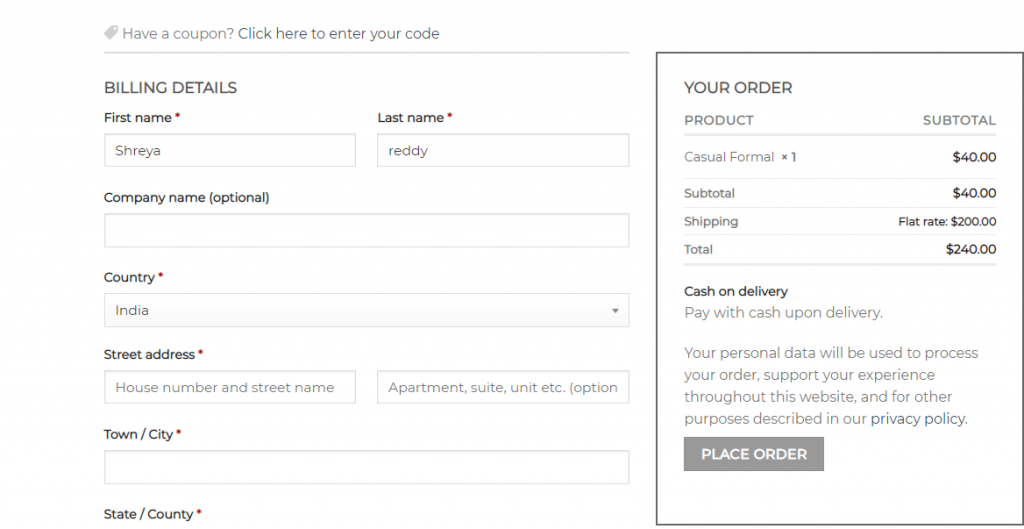Submit with the PLACE ORDER button
The height and width of the screenshot is (529, 1024).
tap(754, 454)
